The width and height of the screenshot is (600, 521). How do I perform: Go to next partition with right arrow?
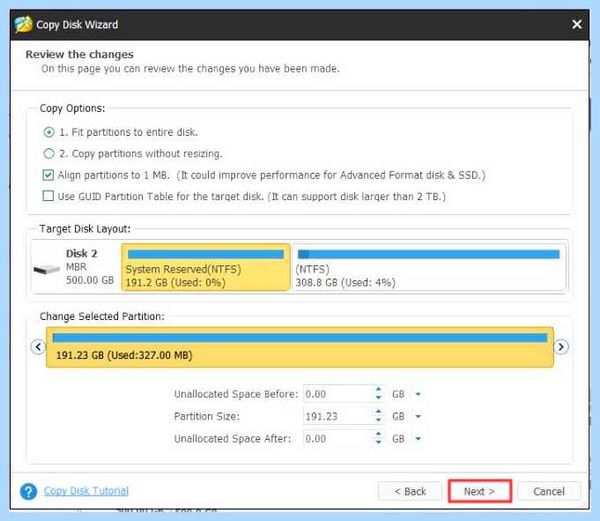[561, 347]
